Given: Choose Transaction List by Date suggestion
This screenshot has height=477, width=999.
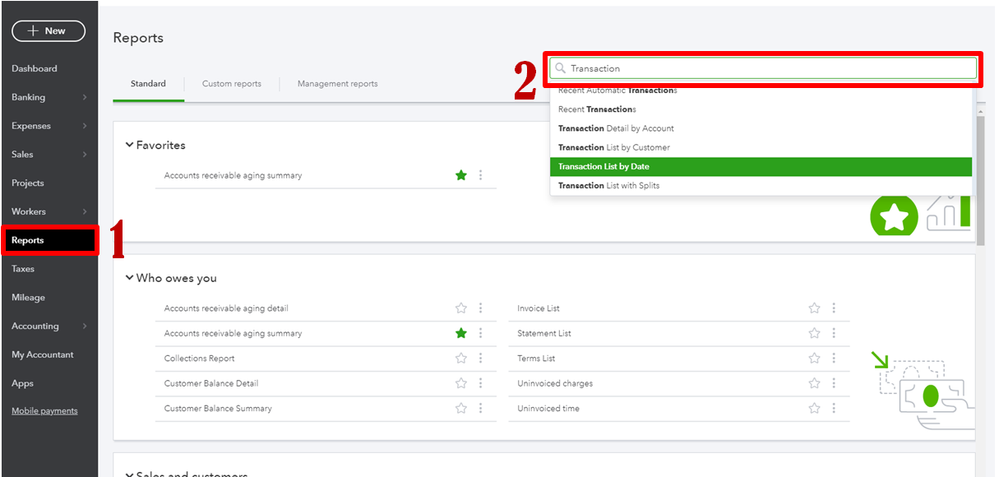Looking at the screenshot, I should coord(761,167).
